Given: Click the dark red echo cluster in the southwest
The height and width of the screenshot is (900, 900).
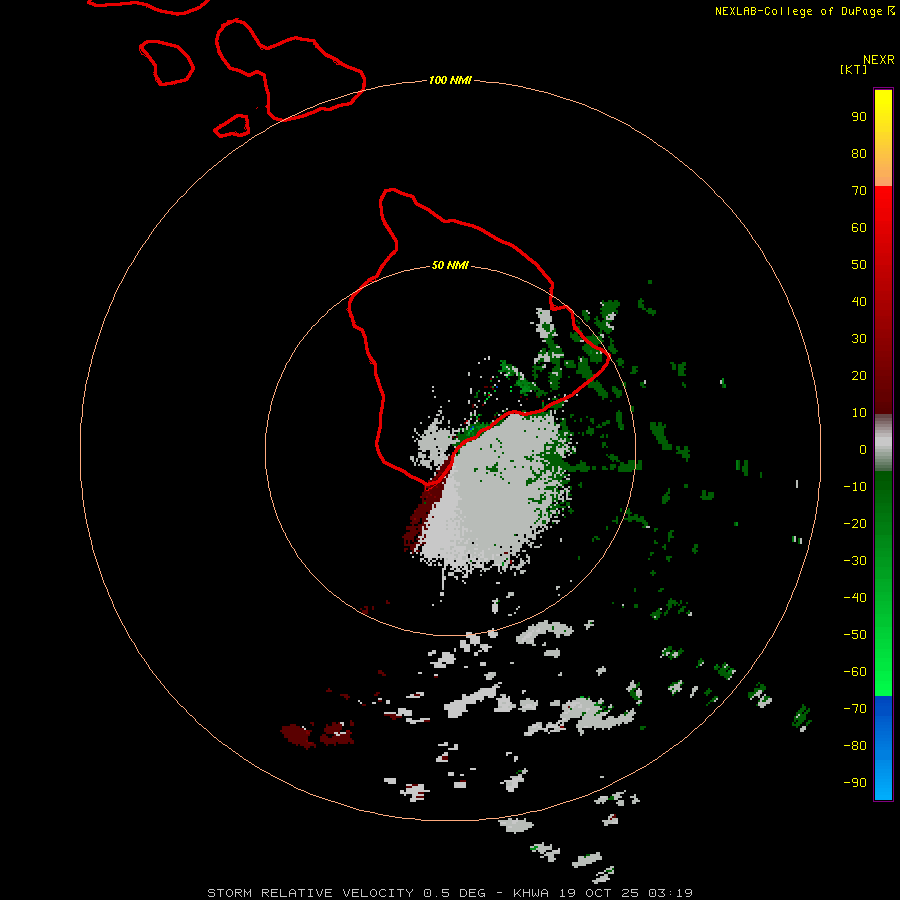Looking at the screenshot, I should pos(317,735).
